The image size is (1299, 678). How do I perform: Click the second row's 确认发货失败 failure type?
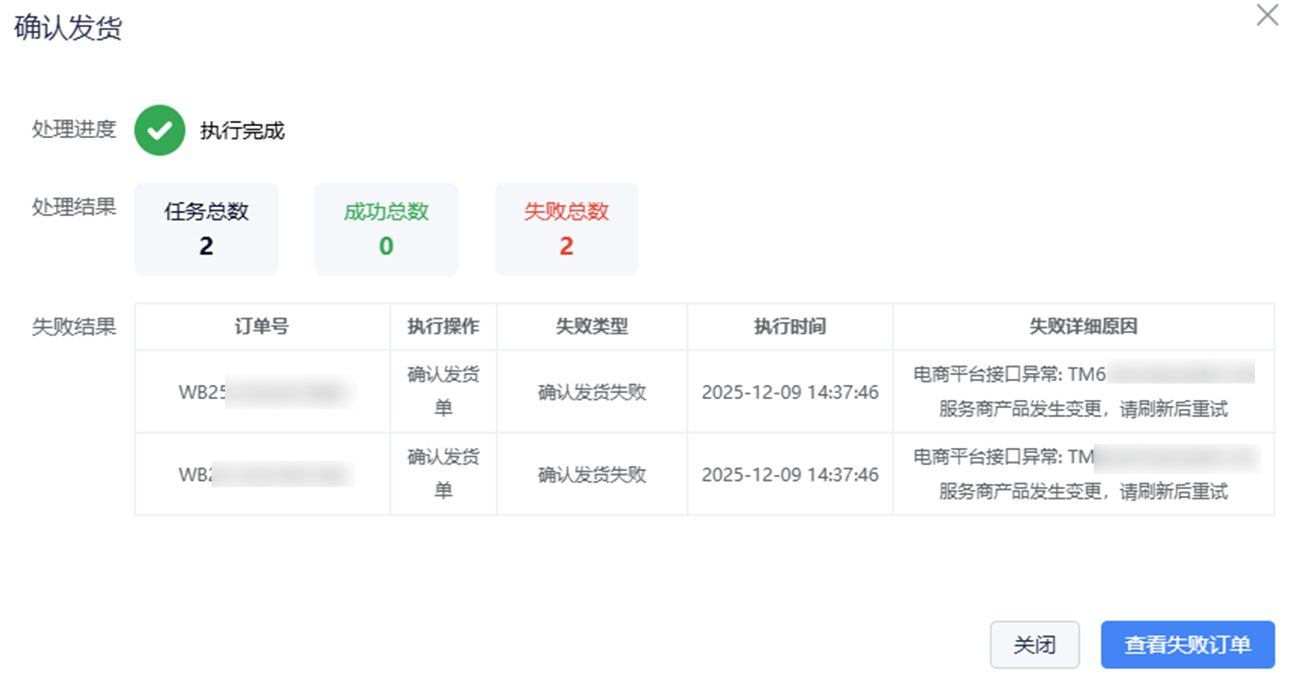592,474
